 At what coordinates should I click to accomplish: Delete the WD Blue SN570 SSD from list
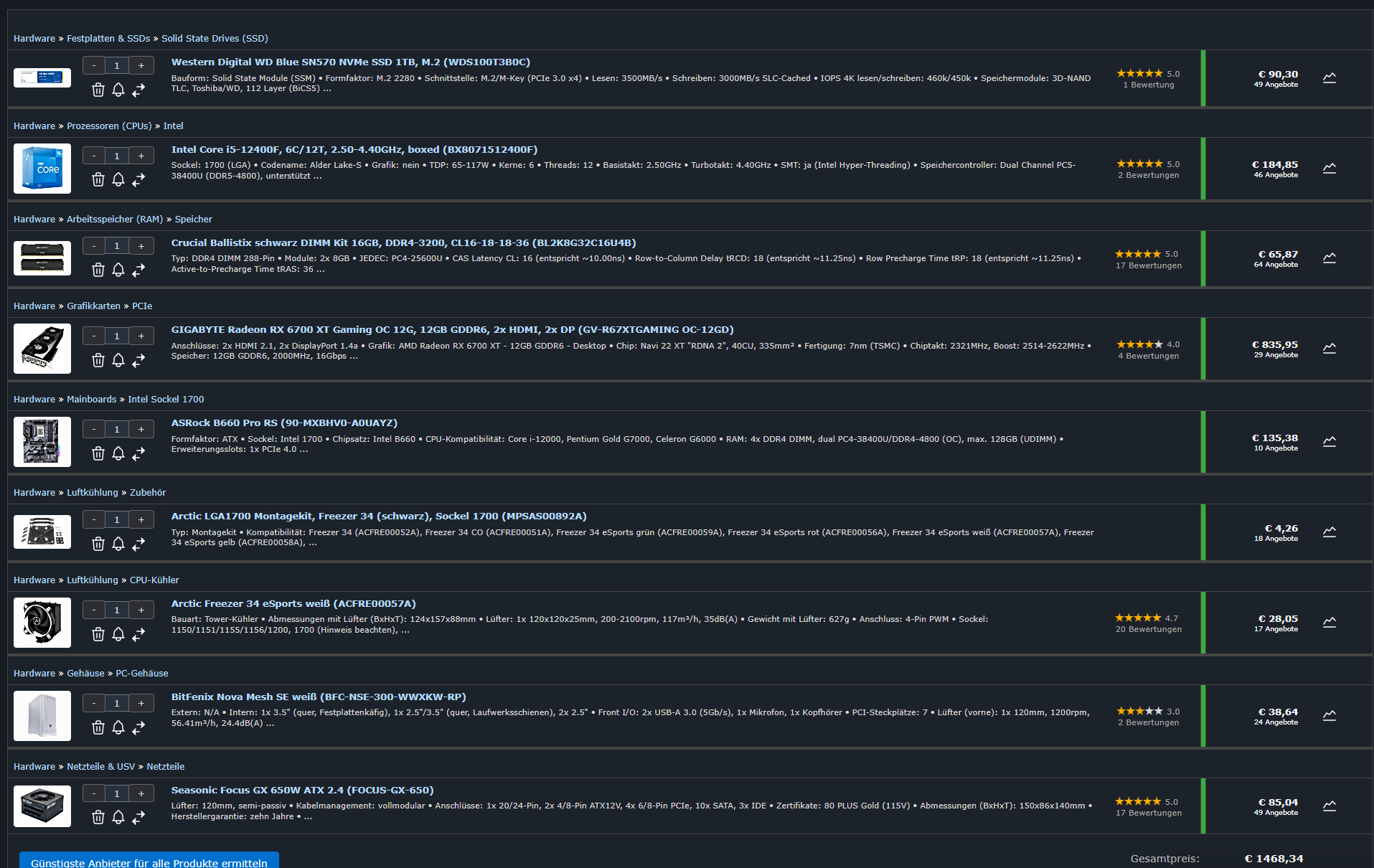point(98,90)
